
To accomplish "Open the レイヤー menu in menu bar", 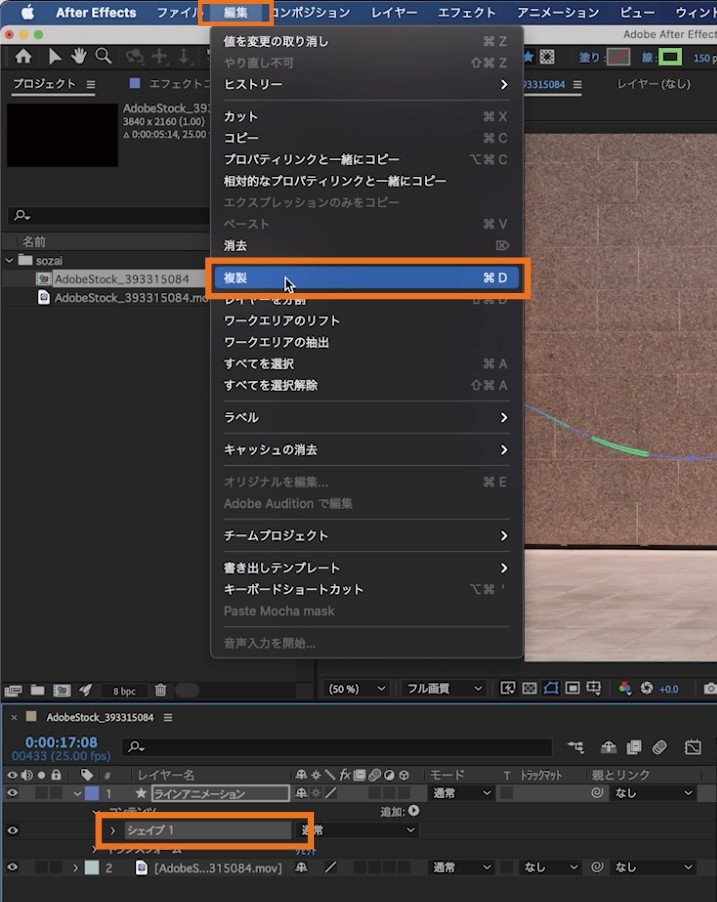I will point(394,12).
